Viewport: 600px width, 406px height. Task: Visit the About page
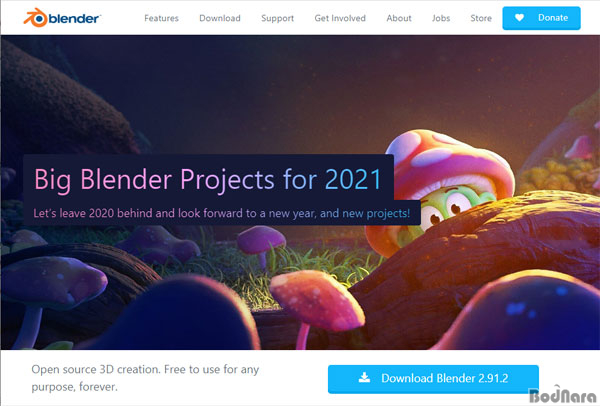click(399, 18)
